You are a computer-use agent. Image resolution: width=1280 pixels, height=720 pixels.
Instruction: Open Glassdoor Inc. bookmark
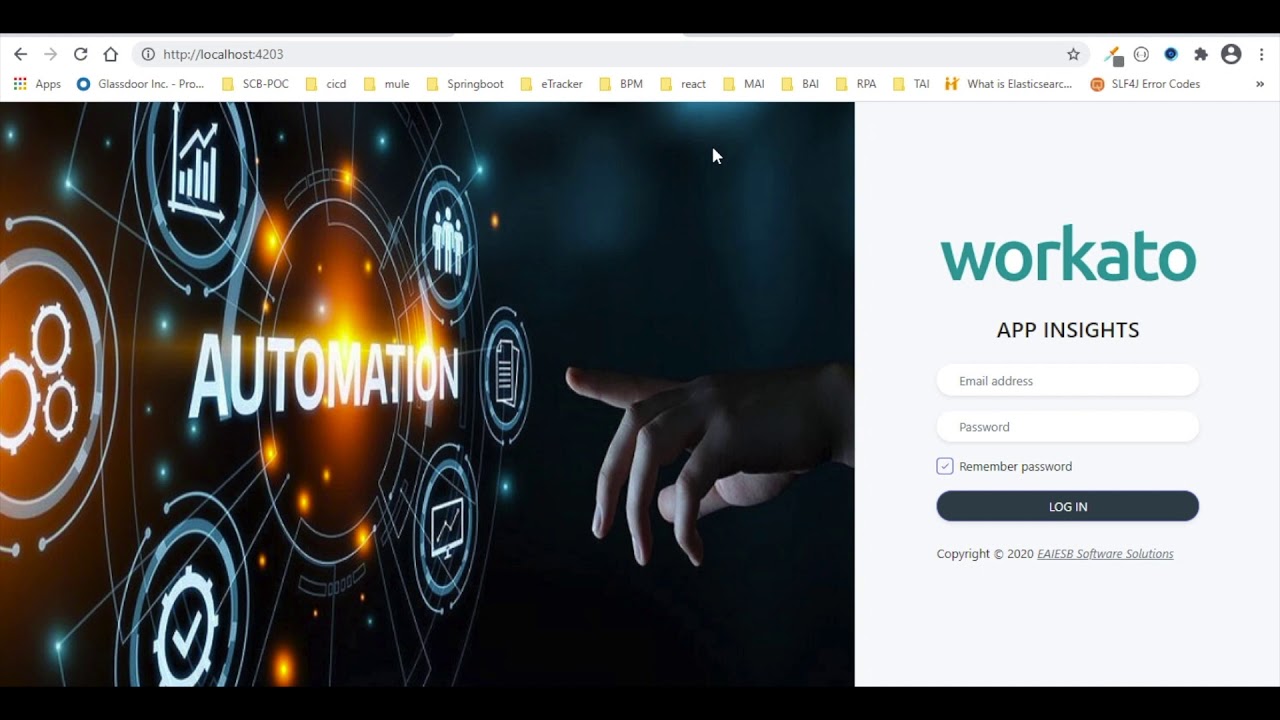coord(141,84)
